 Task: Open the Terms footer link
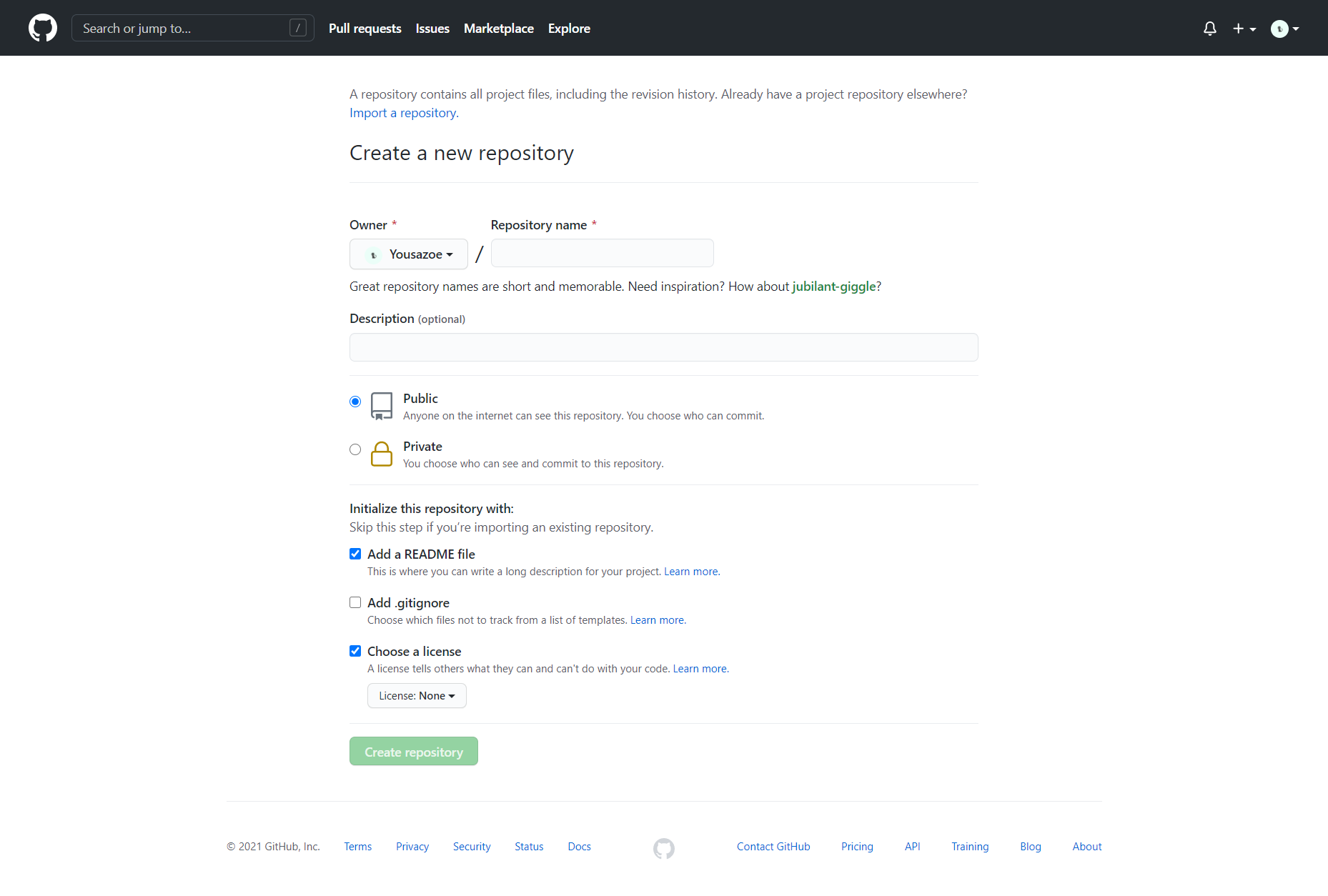click(x=358, y=847)
